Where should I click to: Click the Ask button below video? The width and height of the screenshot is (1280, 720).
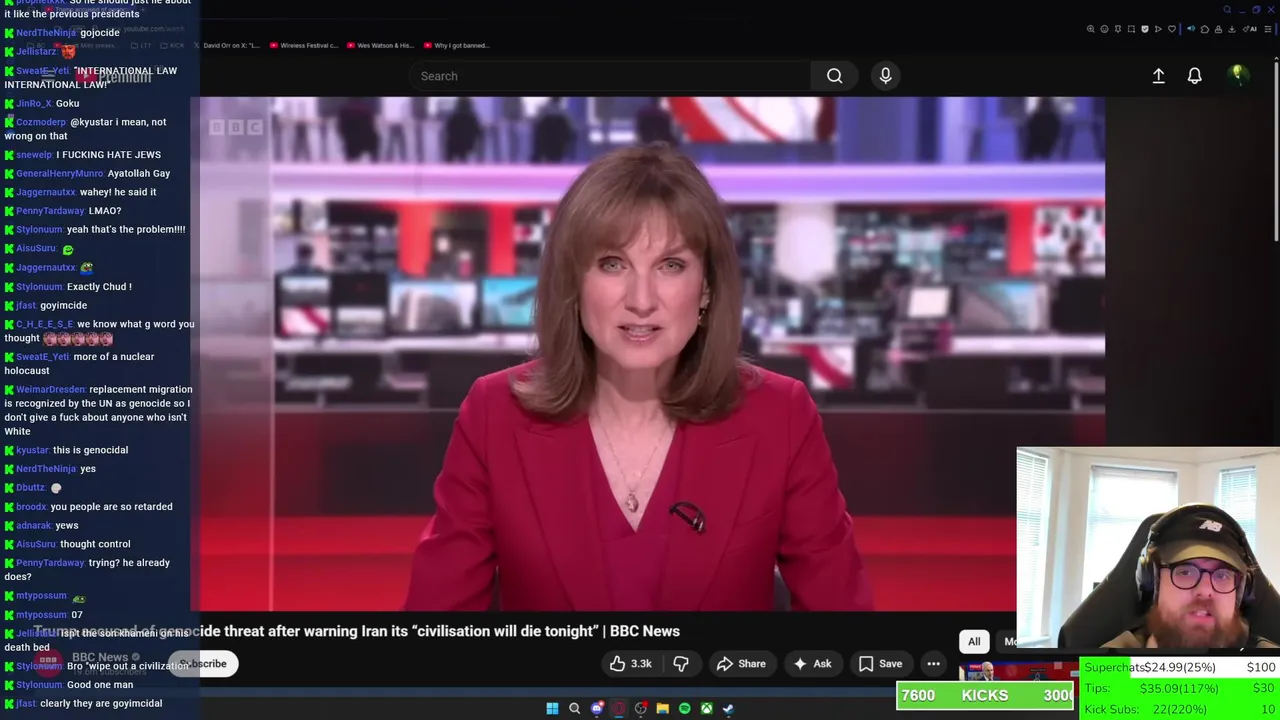(x=812, y=664)
